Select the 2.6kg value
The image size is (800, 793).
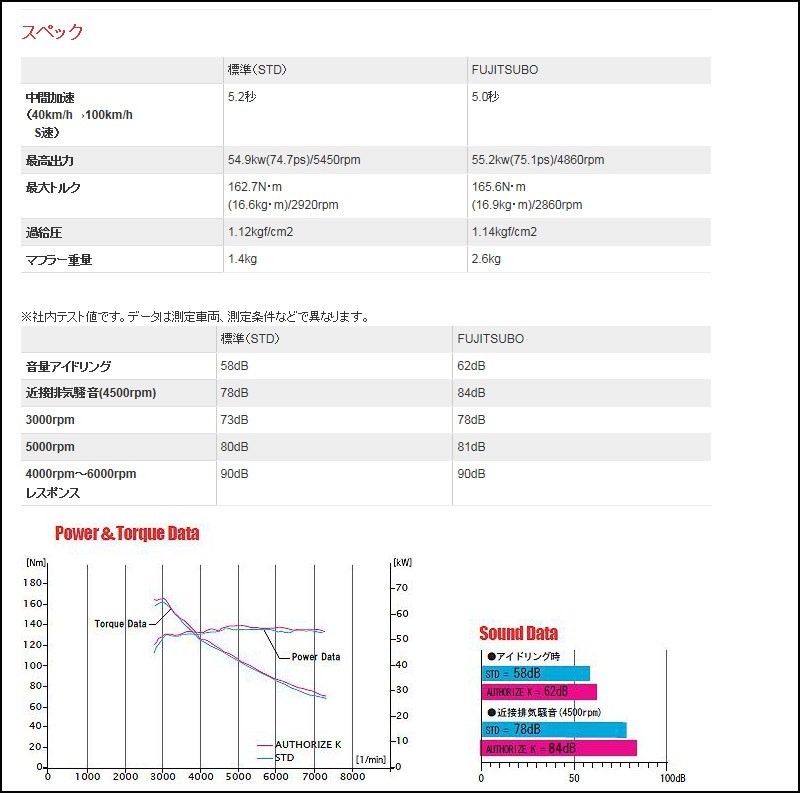[x=486, y=259]
